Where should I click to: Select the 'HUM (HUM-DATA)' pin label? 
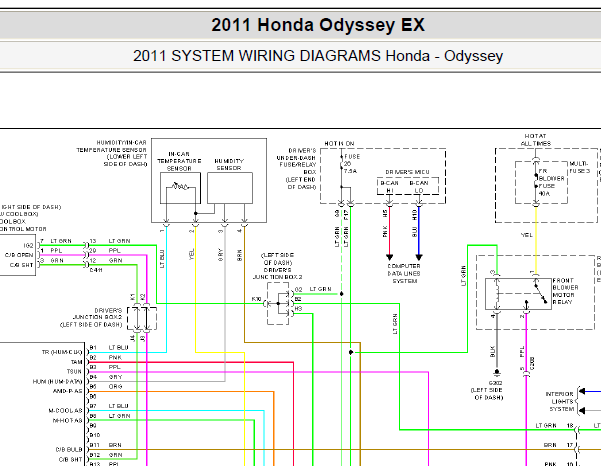tap(57, 381)
